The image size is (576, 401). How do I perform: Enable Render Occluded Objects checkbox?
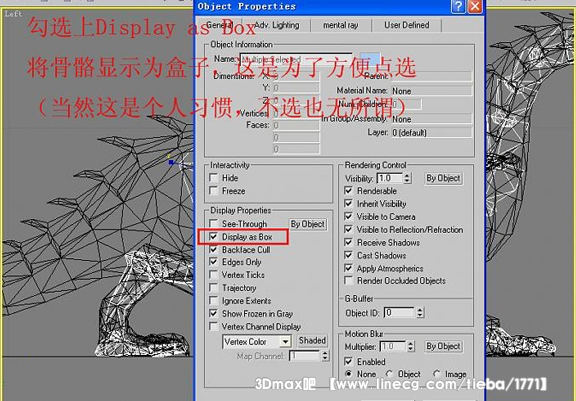[349, 281]
